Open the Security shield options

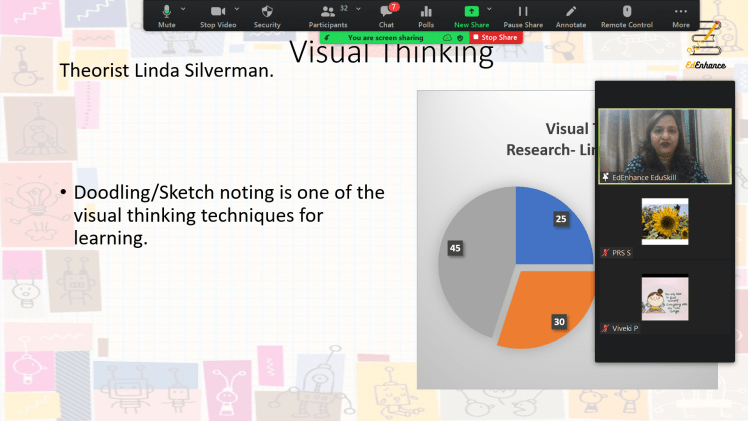pyautogui.click(x=267, y=14)
